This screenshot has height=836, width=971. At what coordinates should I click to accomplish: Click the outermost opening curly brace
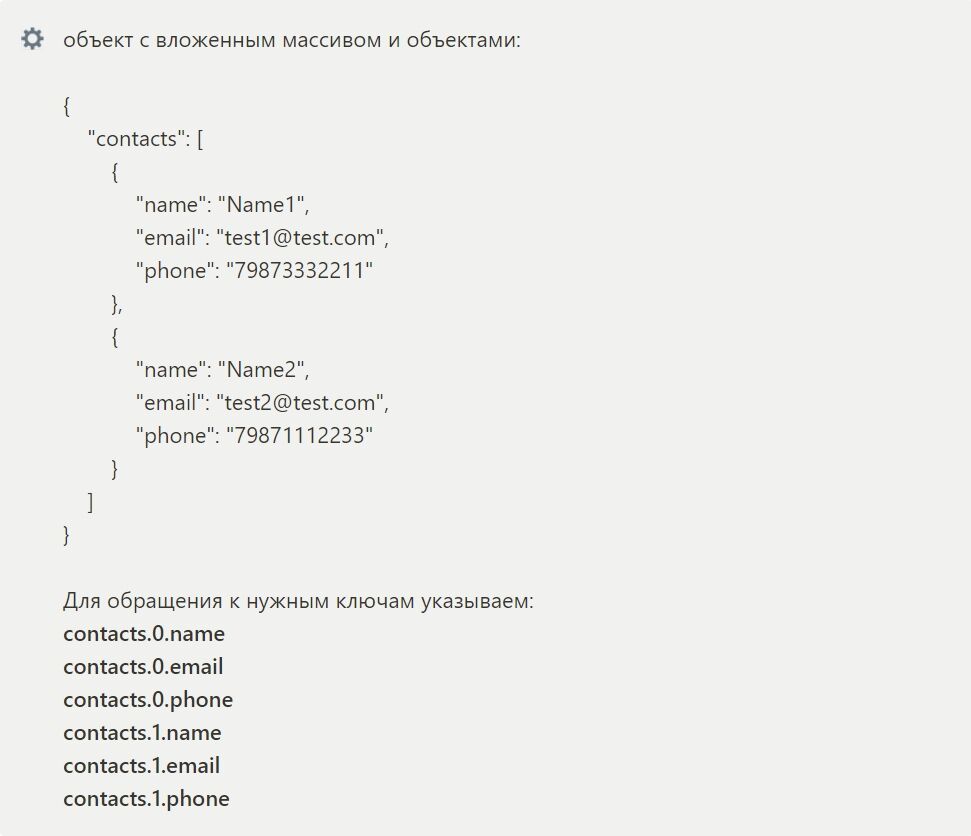(x=67, y=106)
